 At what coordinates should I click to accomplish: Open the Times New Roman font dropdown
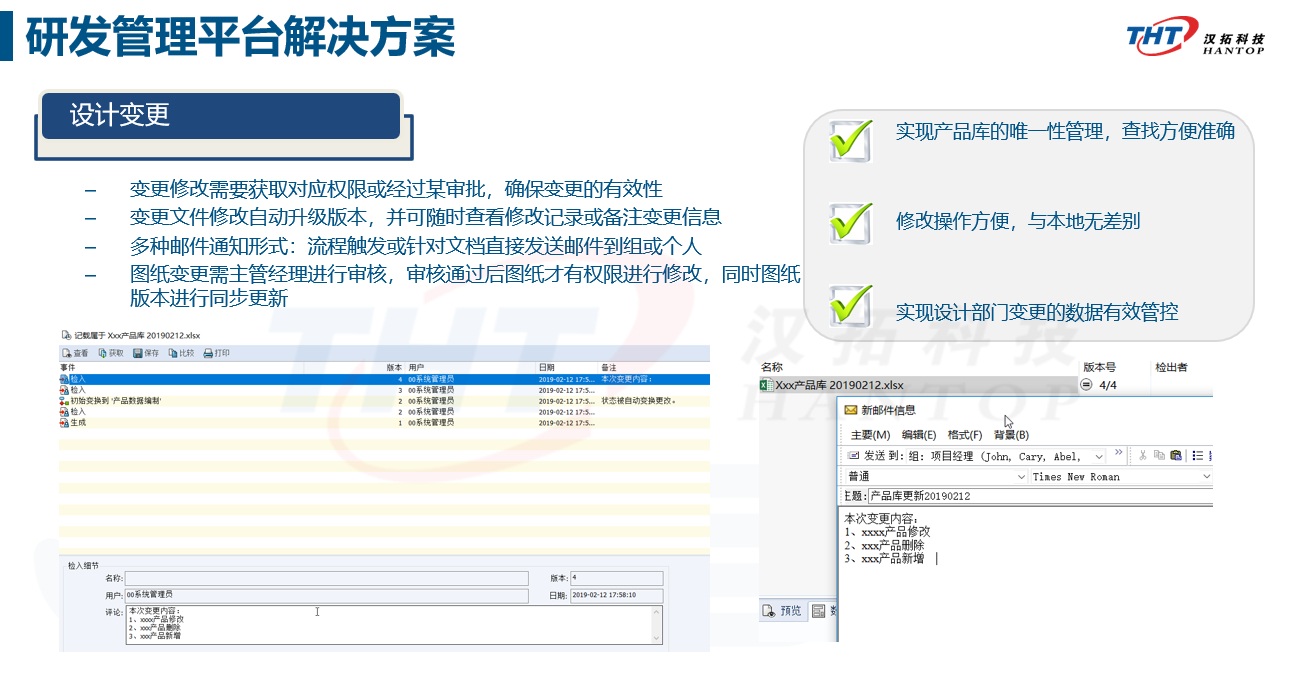tap(1206, 477)
